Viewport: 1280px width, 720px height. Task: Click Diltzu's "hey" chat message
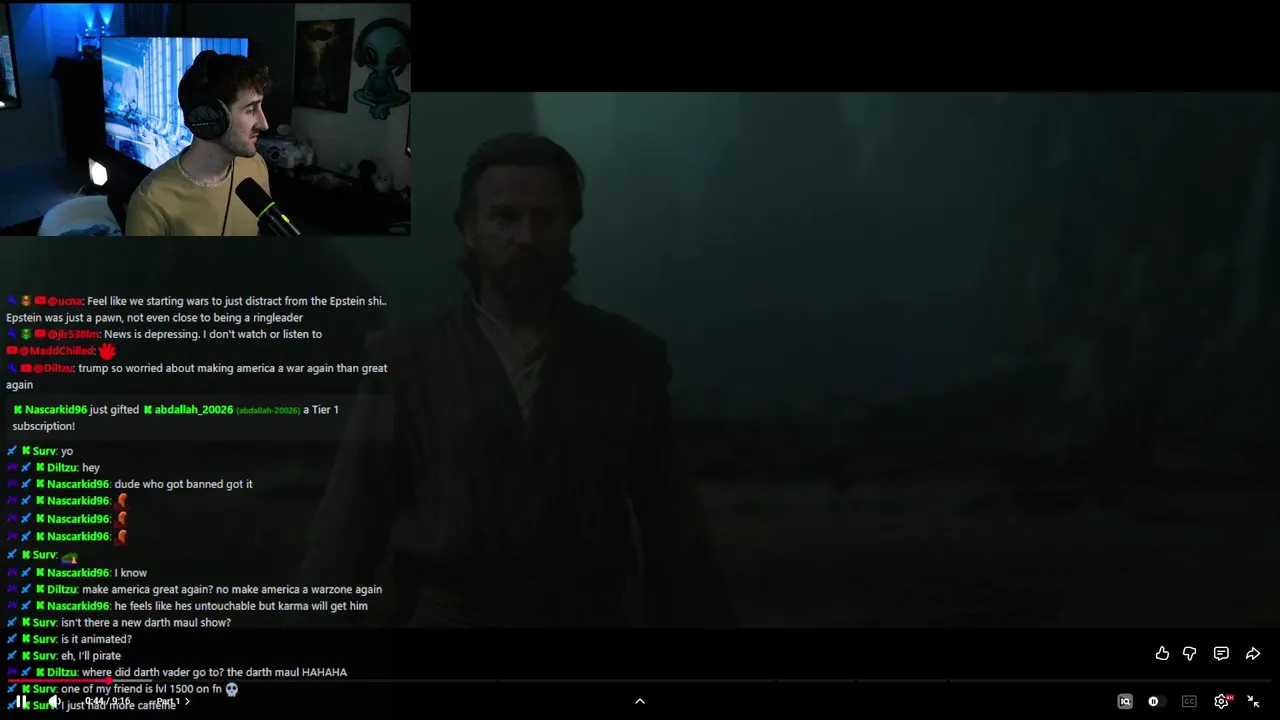click(53, 467)
